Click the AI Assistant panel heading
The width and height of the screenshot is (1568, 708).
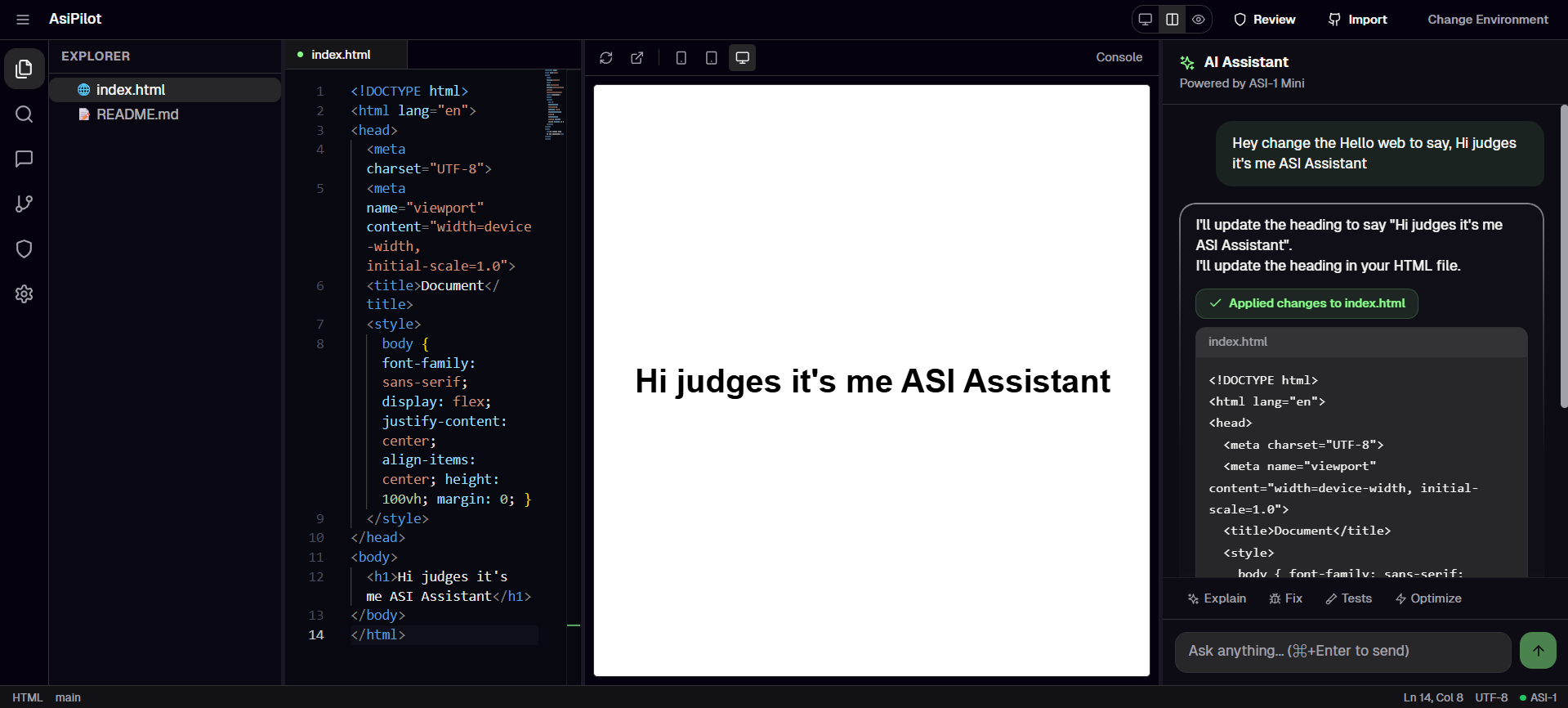tap(1246, 62)
